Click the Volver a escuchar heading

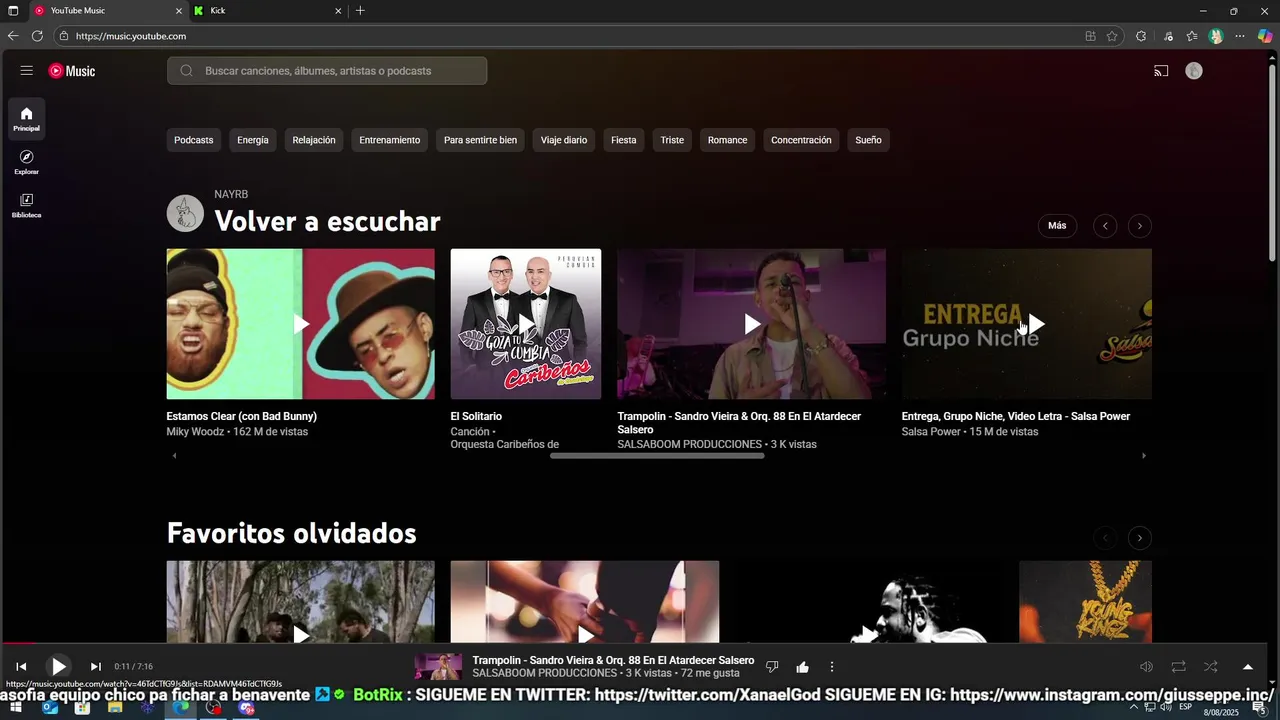pyautogui.click(x=327, y=221)
